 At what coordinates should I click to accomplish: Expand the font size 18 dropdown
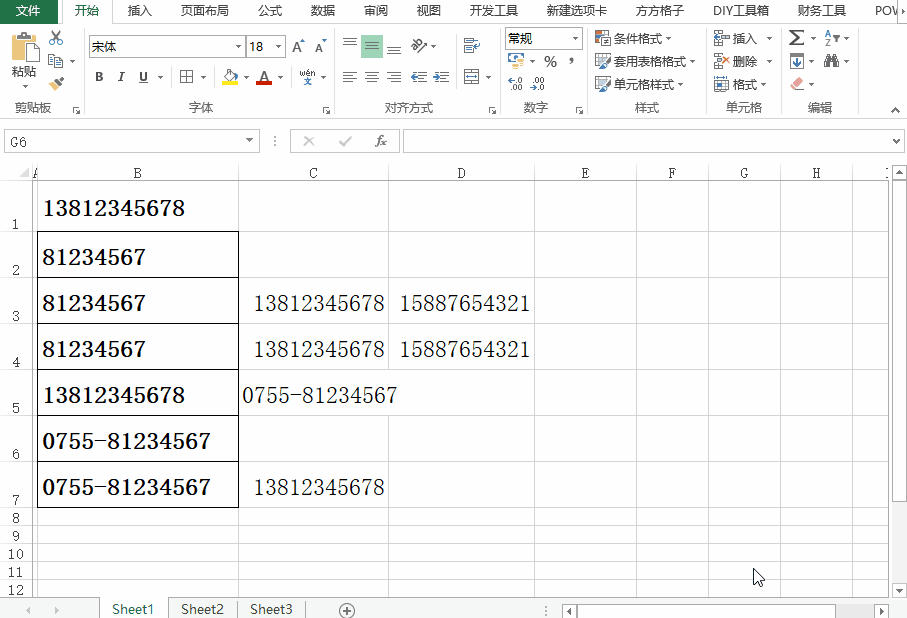click(x=278, y=47)
